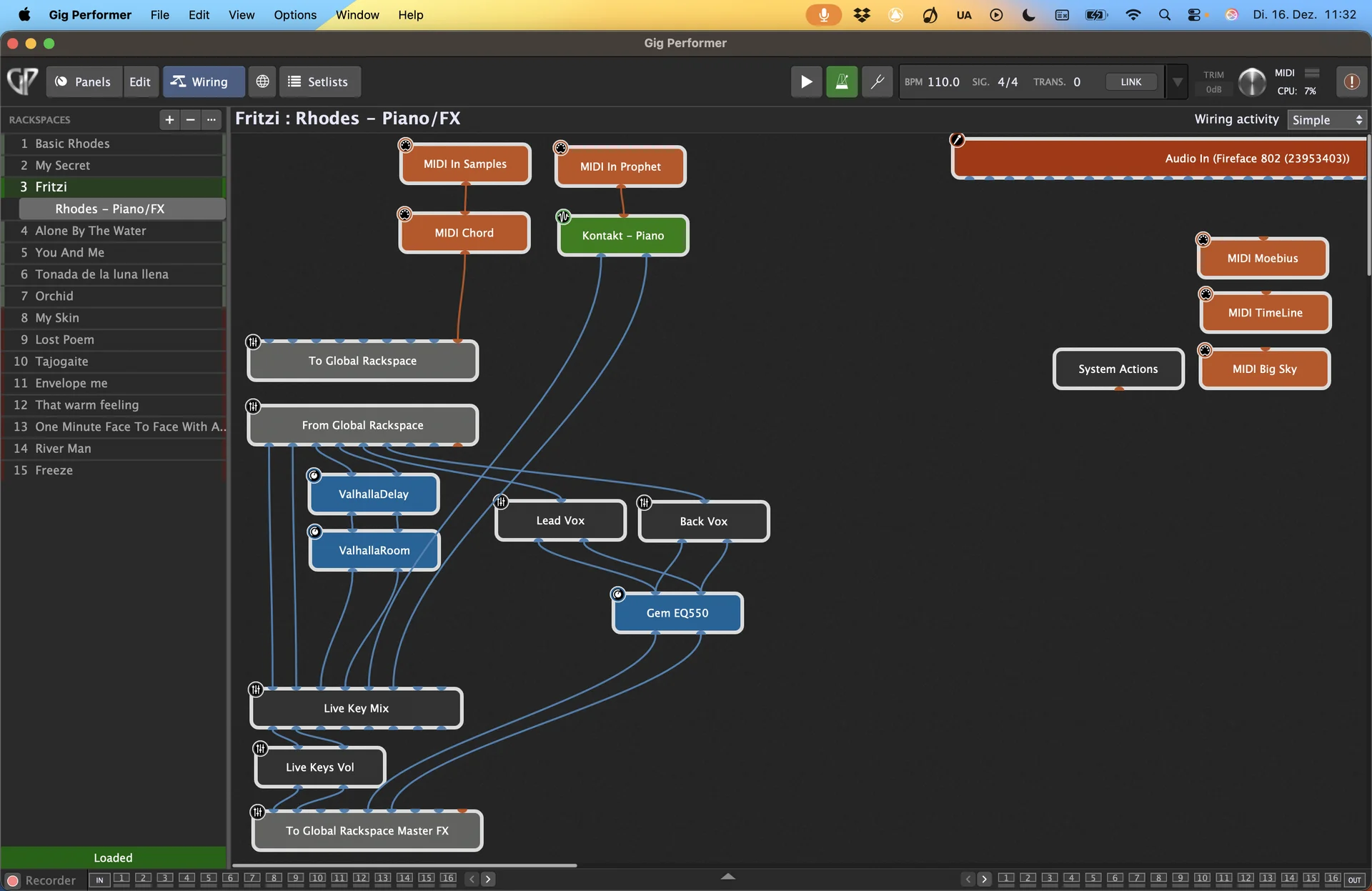Click the ValhallaDelay plugin icon
Viewport: 1372px width, 891px height.
(x=314, y=475)
